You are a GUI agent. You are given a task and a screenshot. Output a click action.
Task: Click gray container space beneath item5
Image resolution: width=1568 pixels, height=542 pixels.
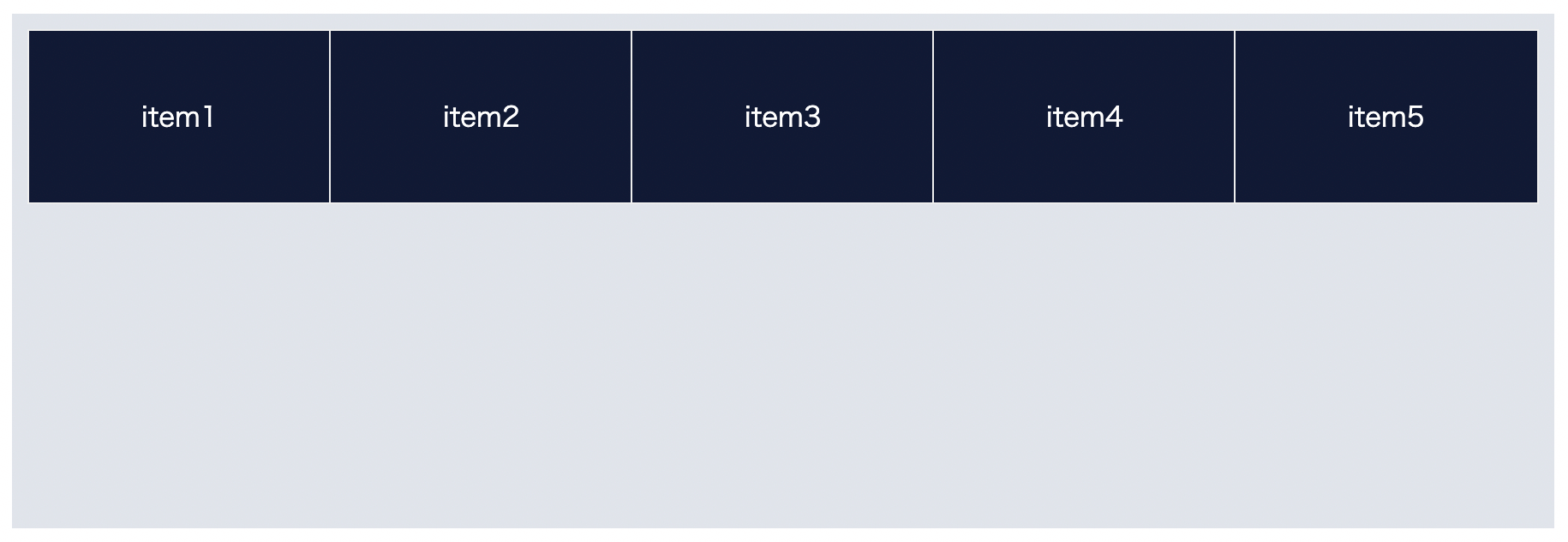(x=1386, y=365)
